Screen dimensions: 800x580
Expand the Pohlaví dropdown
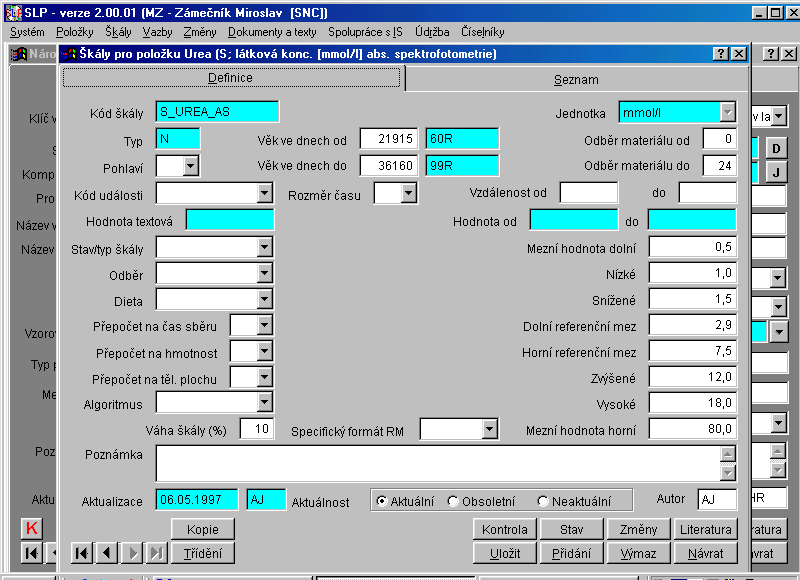pos(190,166)
